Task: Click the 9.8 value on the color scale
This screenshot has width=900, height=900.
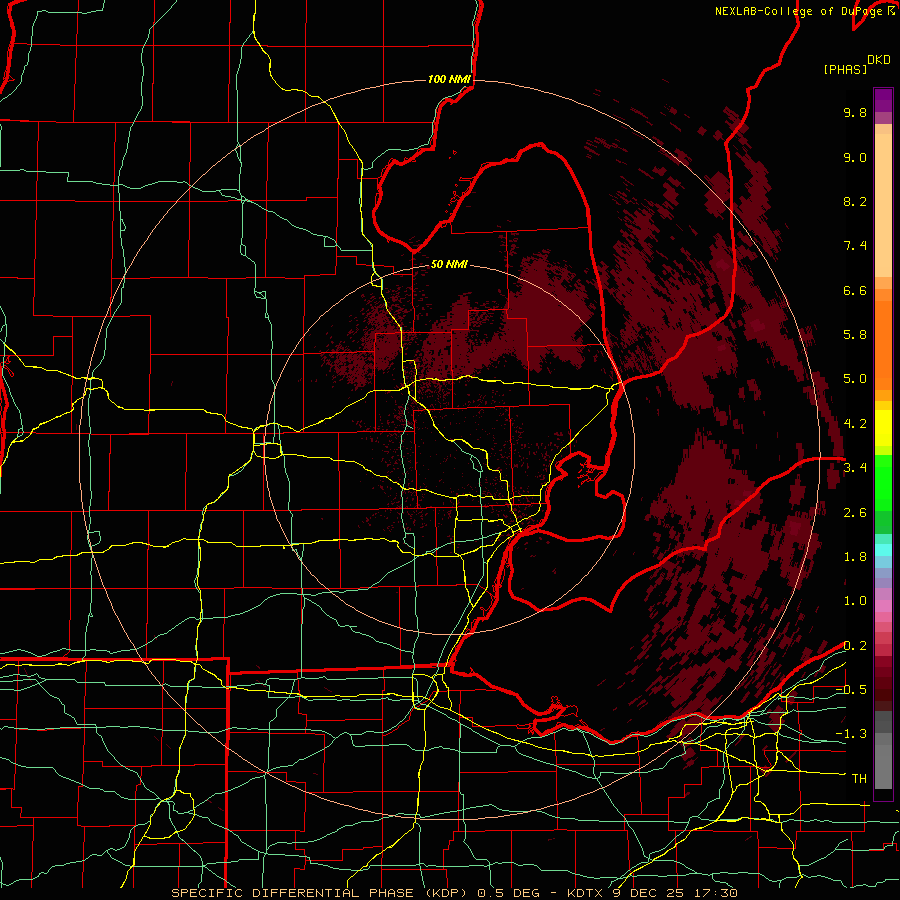Action: 855,112
